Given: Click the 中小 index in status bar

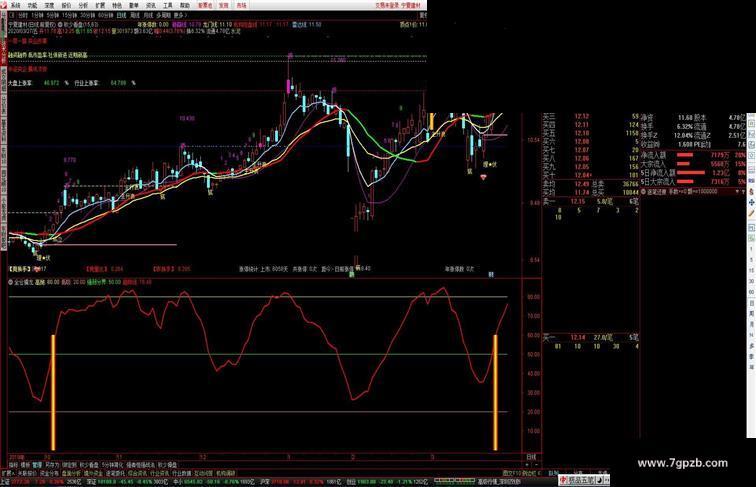Looking at the screenshot, I should click(177, 481).
